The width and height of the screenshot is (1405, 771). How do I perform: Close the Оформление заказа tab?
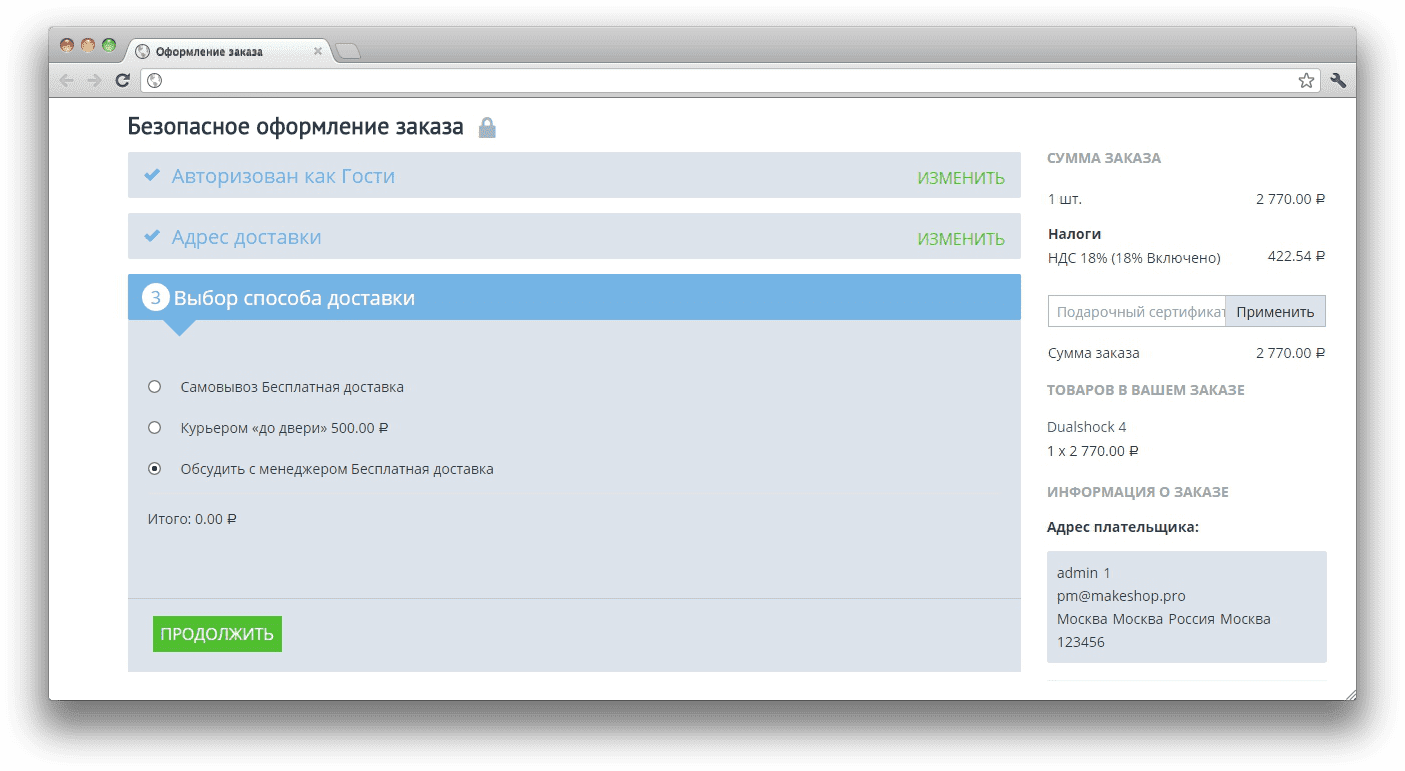click(318, 51)
